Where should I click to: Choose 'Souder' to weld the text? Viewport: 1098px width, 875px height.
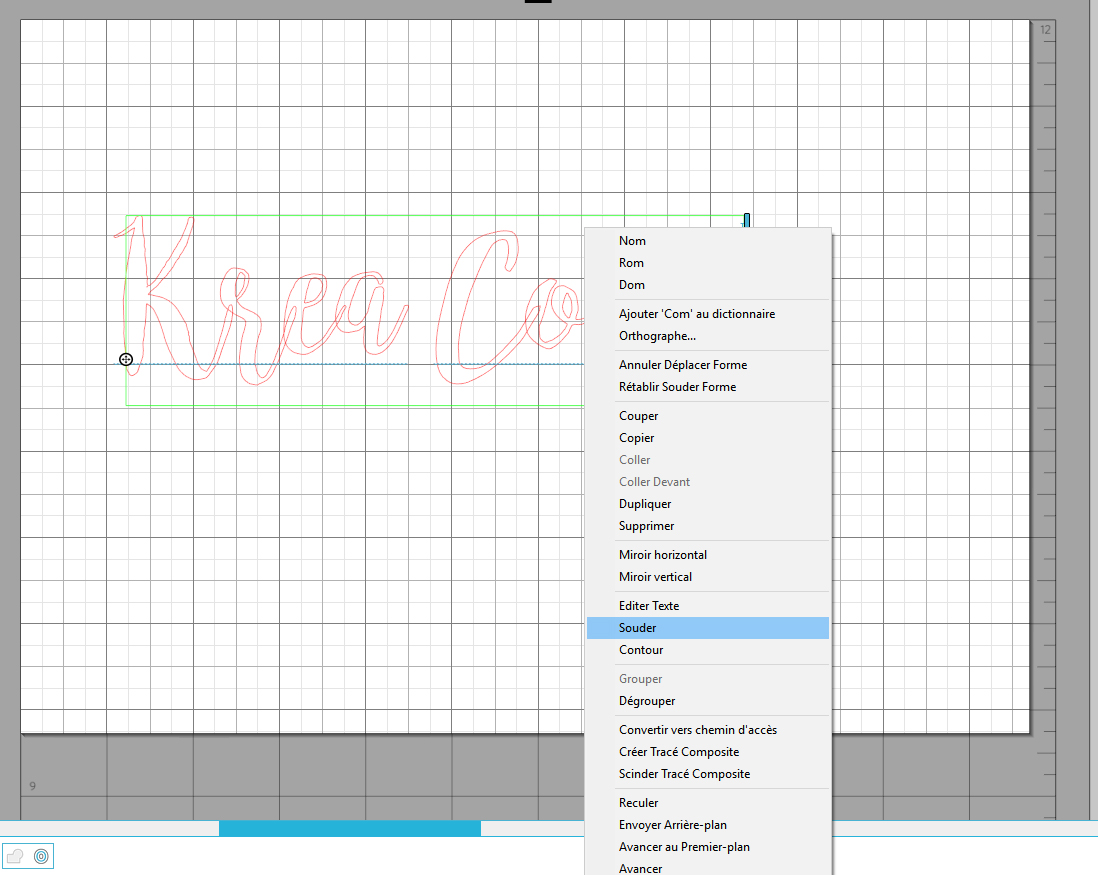point(637,628)
